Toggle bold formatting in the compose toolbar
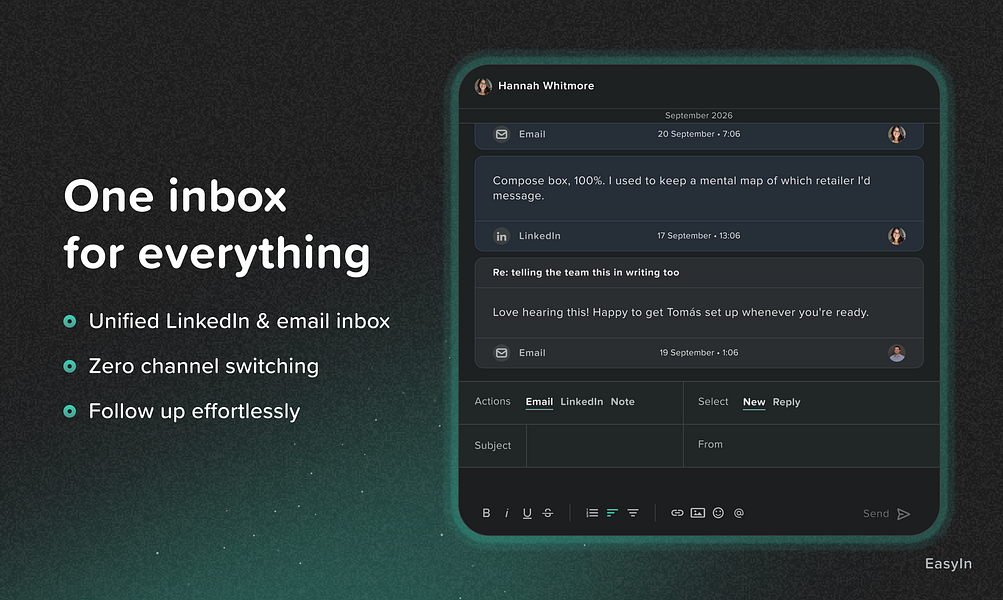Screen dimensions: 1003x600 pyautogui.click(x=486, y=513)
